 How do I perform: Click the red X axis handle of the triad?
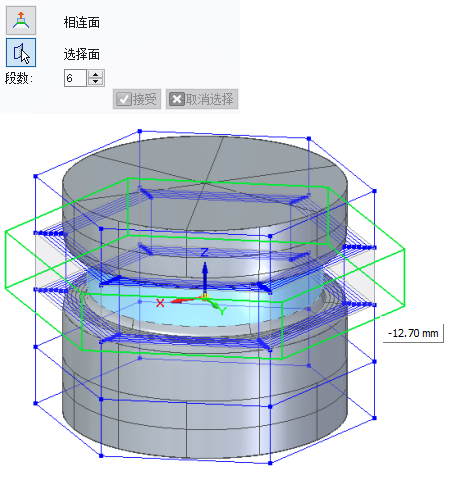click(182, 301)
